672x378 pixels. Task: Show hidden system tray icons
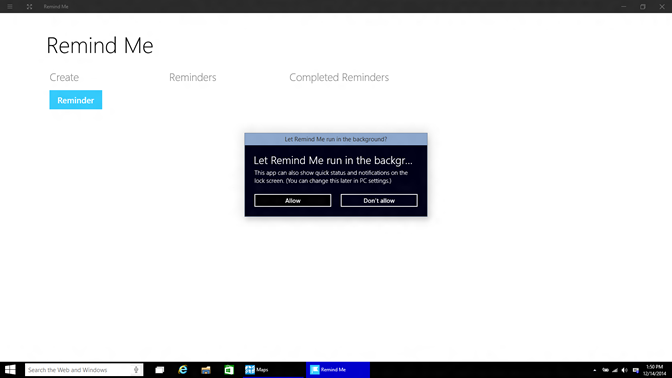594,370
